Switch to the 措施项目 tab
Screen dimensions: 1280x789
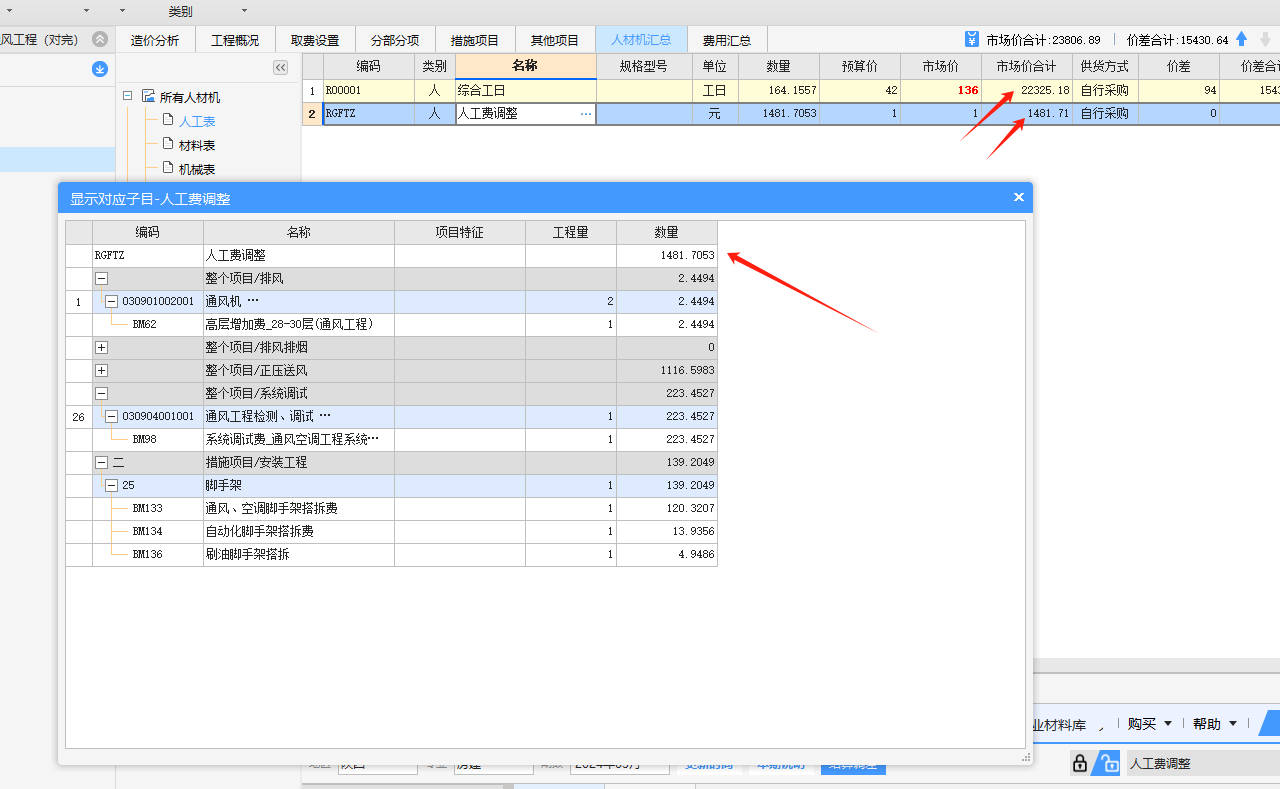pyautogui.click(x=475, y=40)
